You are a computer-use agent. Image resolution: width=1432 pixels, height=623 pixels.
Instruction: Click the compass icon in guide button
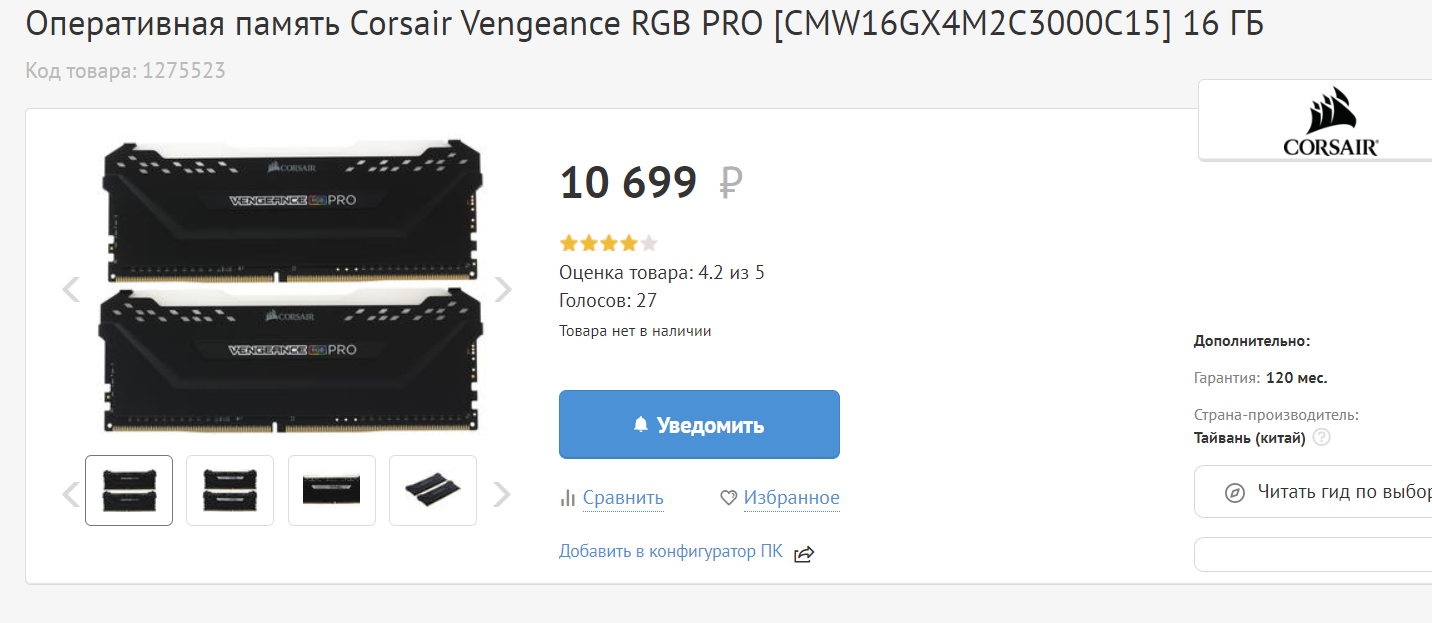pos(1235,492)
